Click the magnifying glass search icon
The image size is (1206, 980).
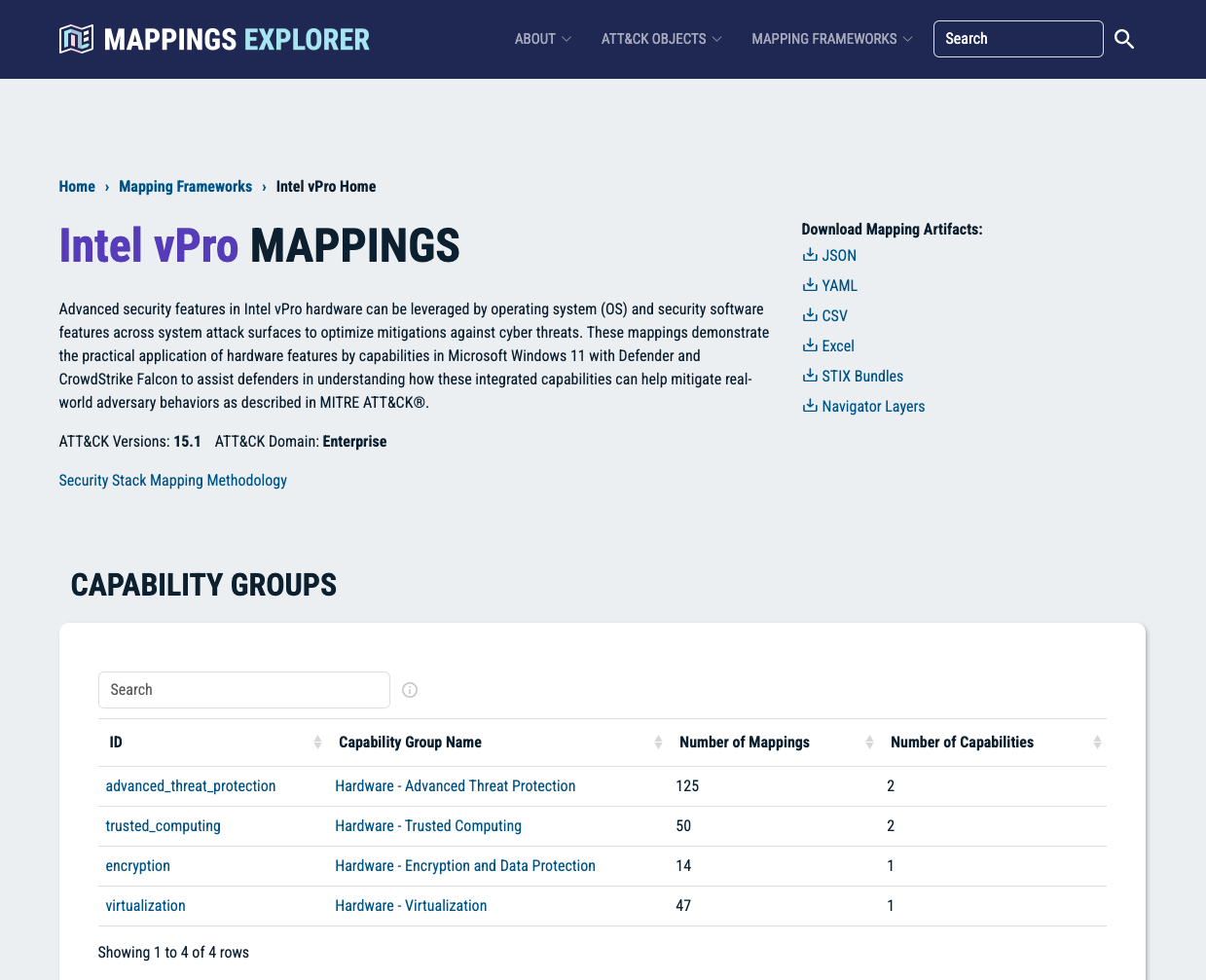click(1124, 39)
